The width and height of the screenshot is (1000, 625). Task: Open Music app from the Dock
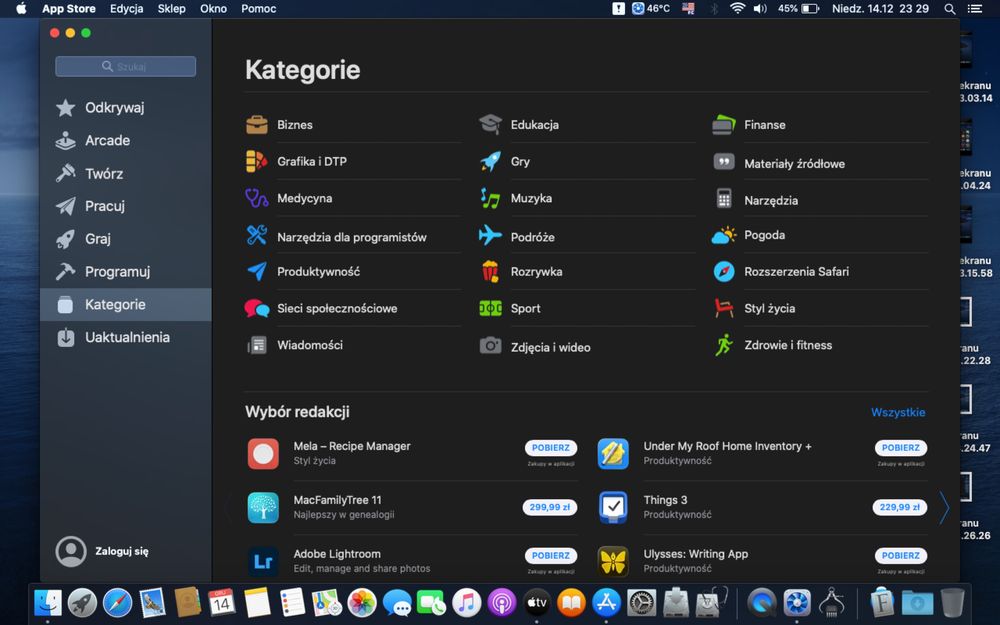467,603
